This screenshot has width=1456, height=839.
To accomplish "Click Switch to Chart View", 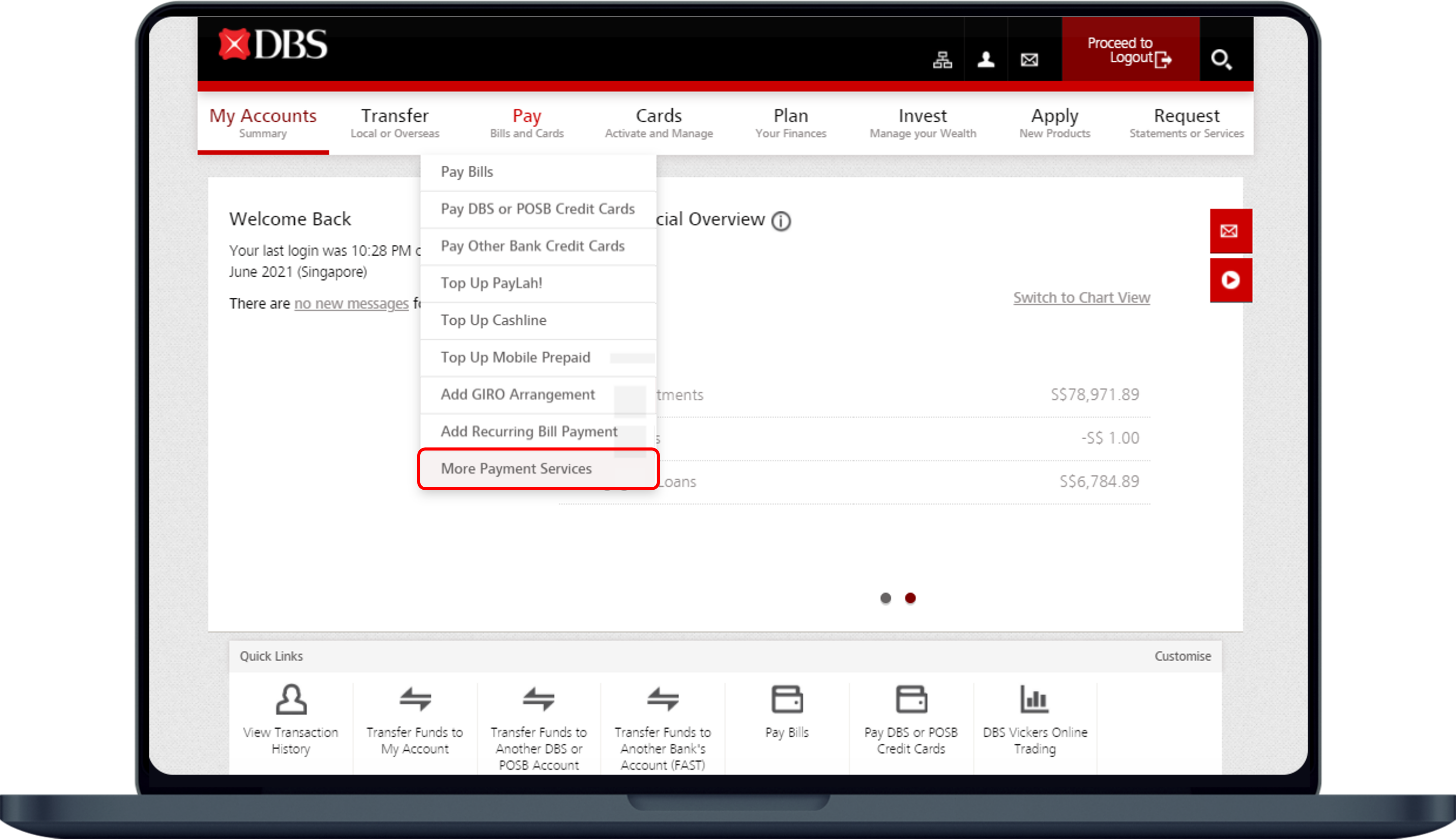I will (1081, 298).
